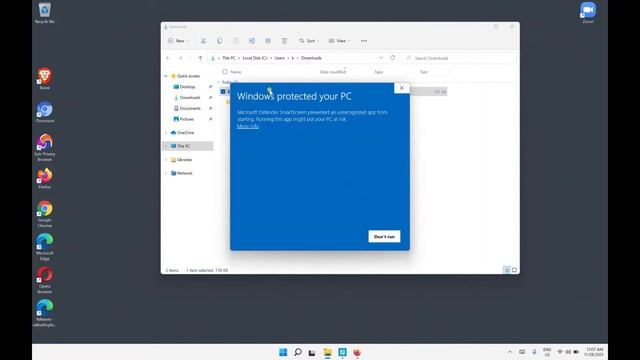
Task: Switch to details view in Explorer status bar
Action: [x=507, y=270]
